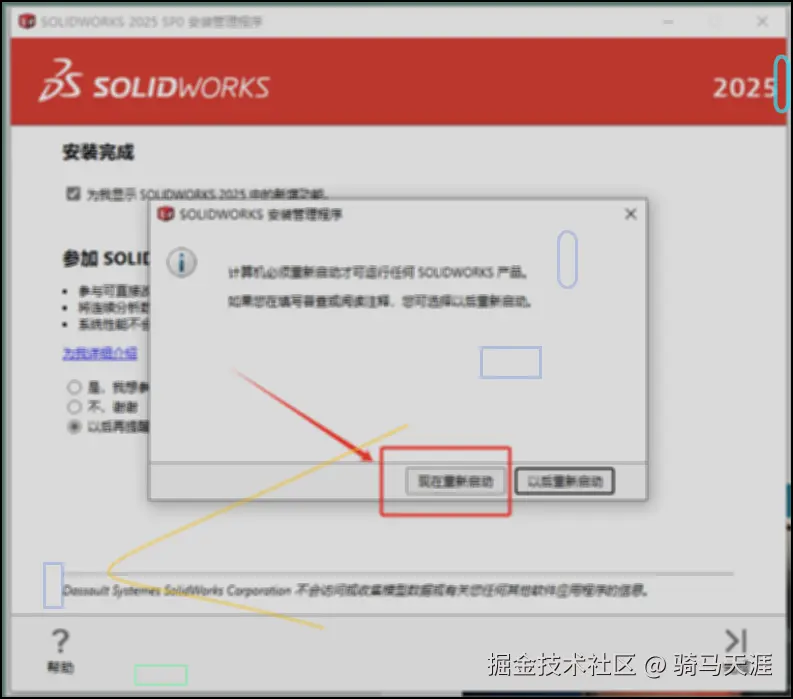Click the Dassault Systemes SolidWorks Corporation notice
793x699 pixels.
click(x=355, y=590)
